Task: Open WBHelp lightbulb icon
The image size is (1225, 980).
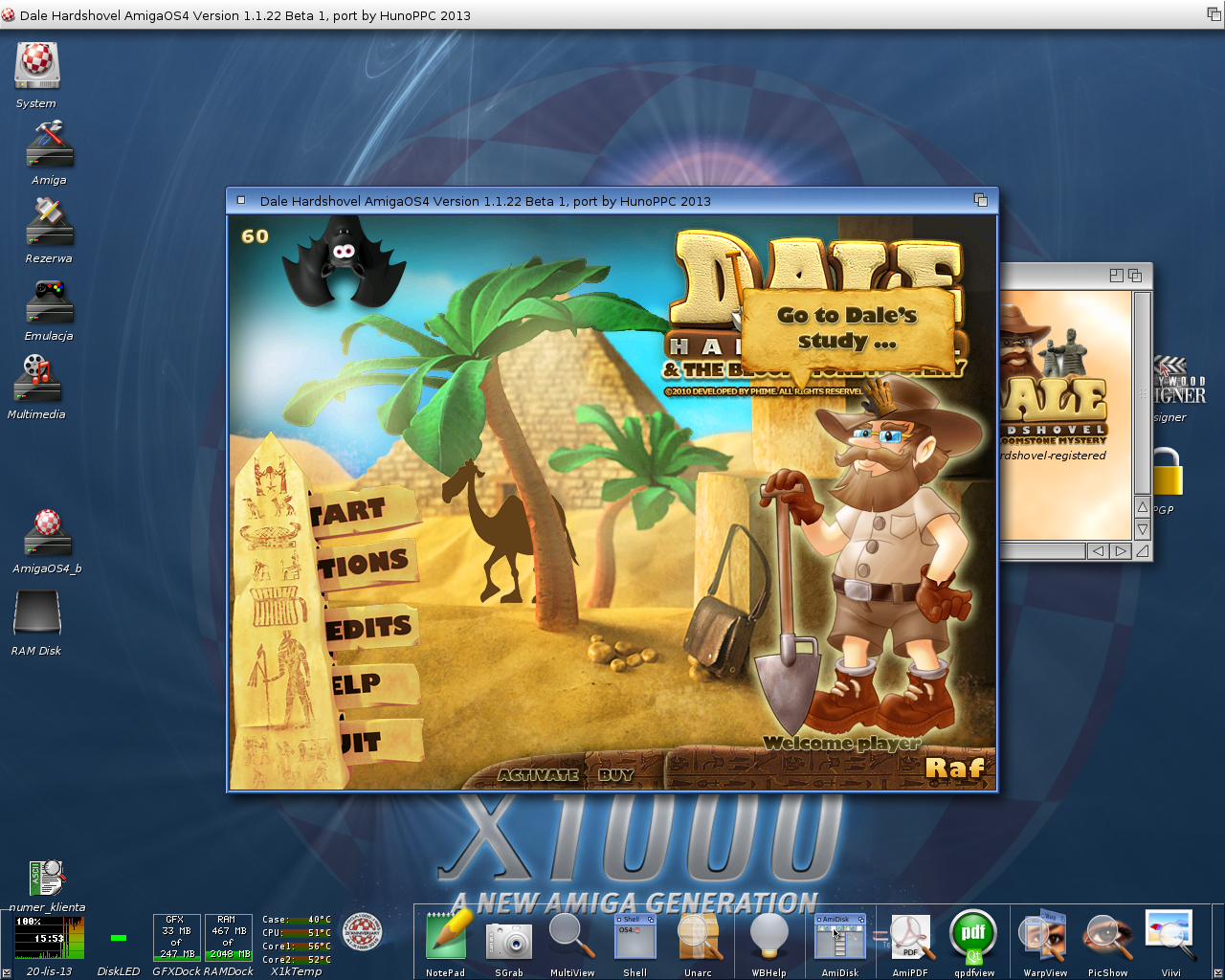Action: tap(768, 937)
